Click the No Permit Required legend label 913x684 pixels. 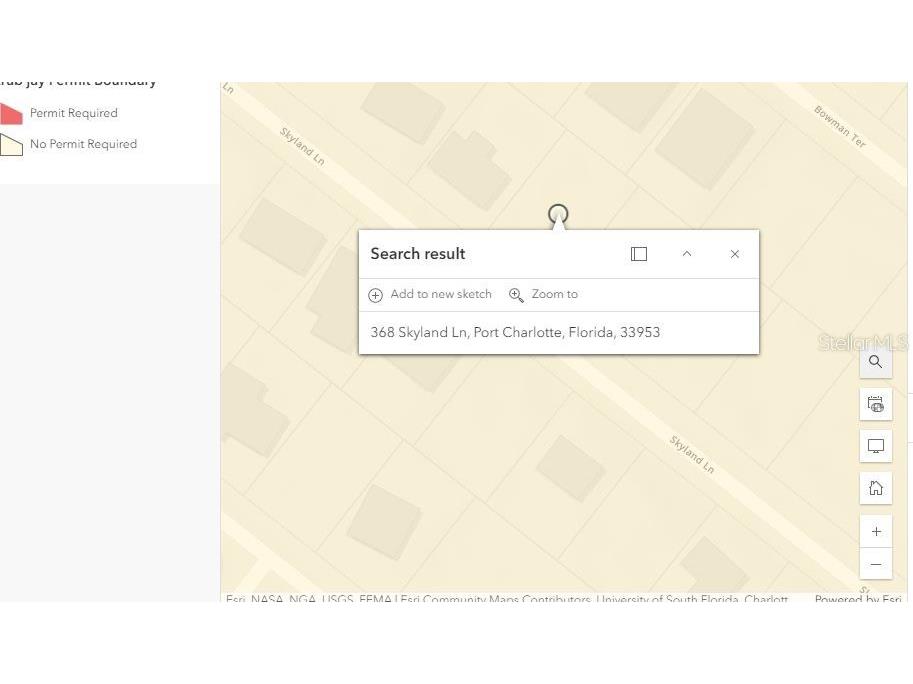click(x=83, y=144)
